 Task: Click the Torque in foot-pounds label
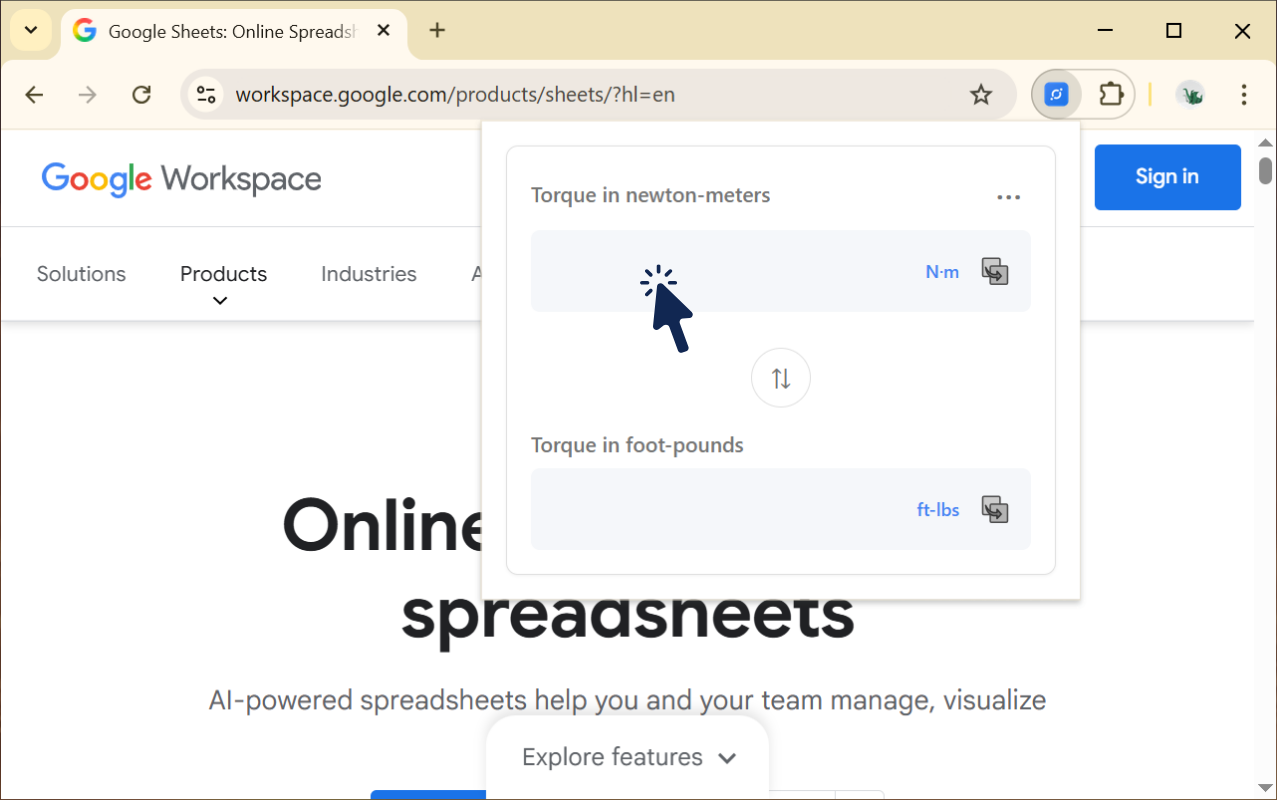[x=637, y=445]
